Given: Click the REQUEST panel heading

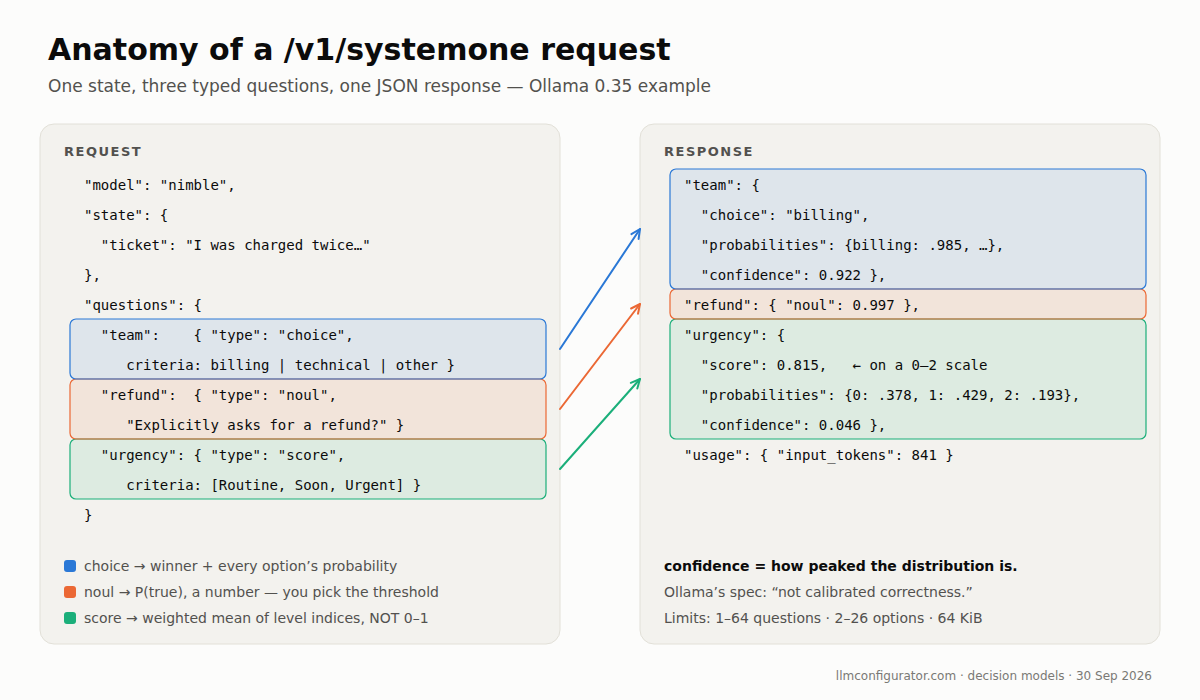Looking at the screenshot, I should 103,152.
